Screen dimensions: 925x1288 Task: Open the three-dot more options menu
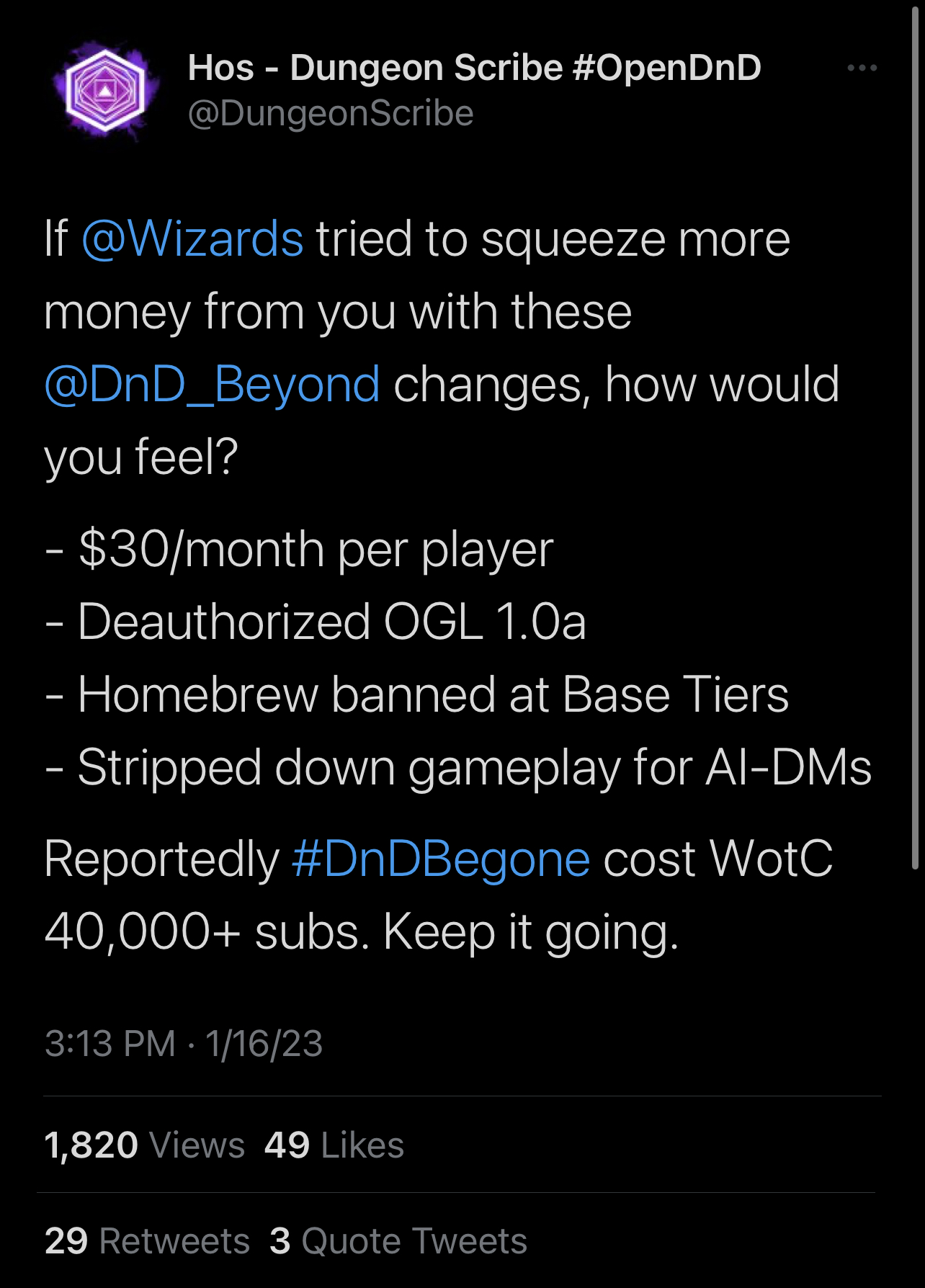coord(862,68)
